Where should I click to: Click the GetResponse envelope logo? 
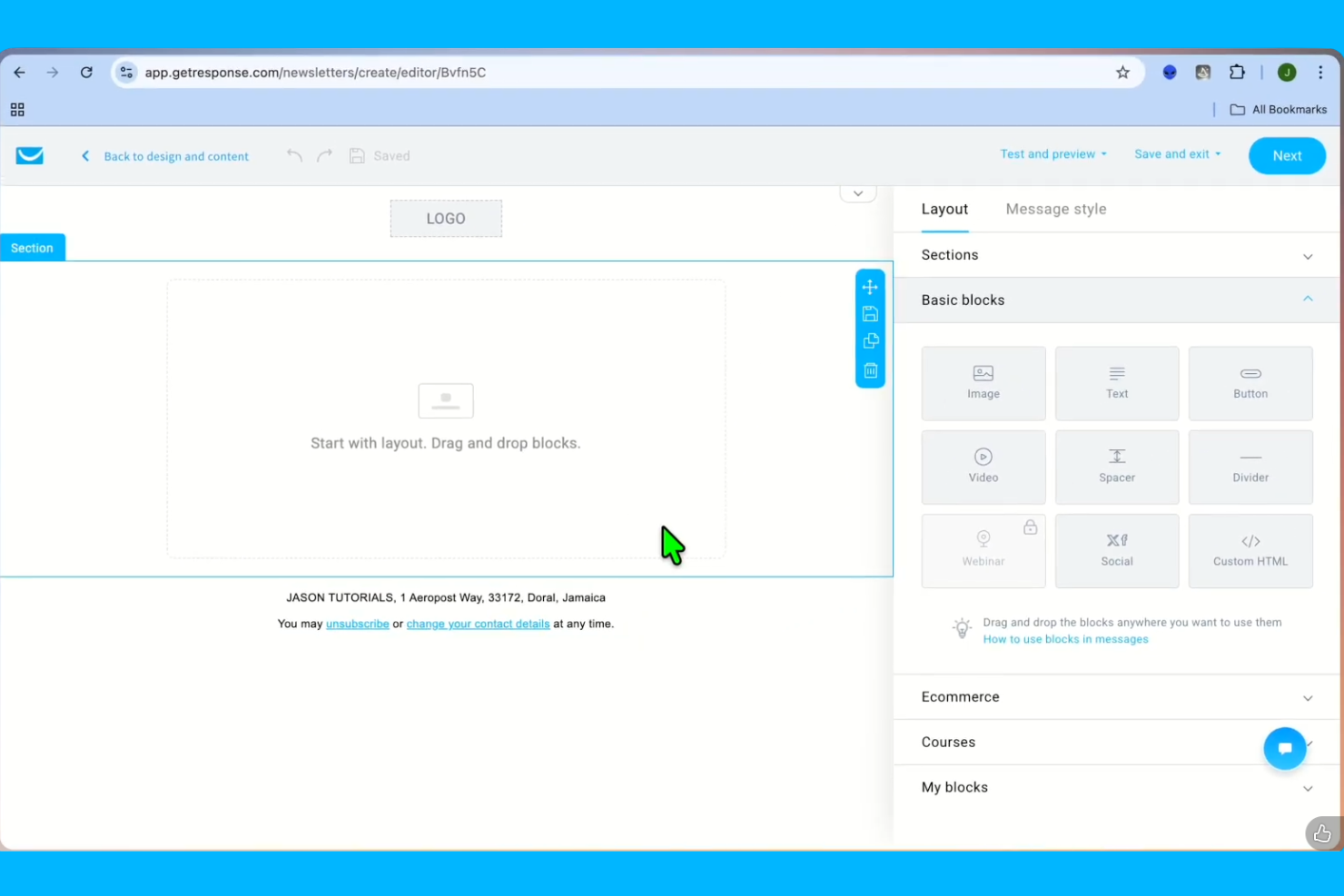(29, 155)
